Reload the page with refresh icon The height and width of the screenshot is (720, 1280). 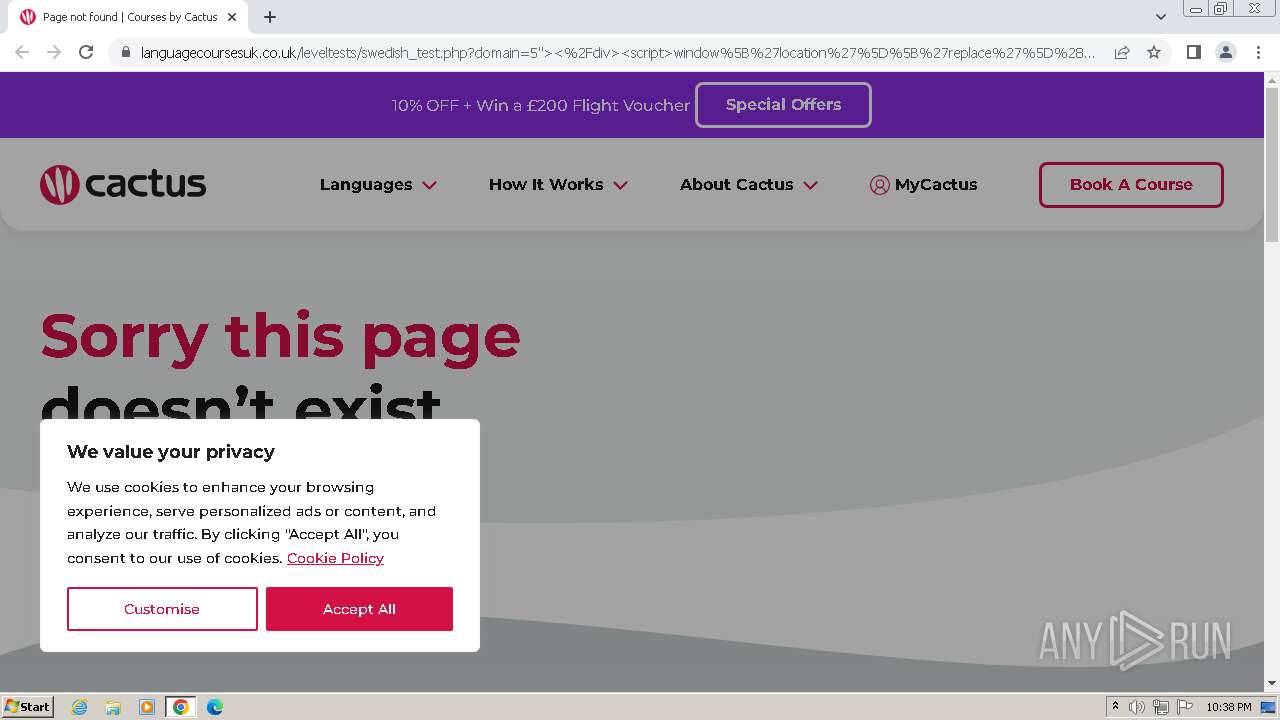pyautogui.click(x=86, y=52)
